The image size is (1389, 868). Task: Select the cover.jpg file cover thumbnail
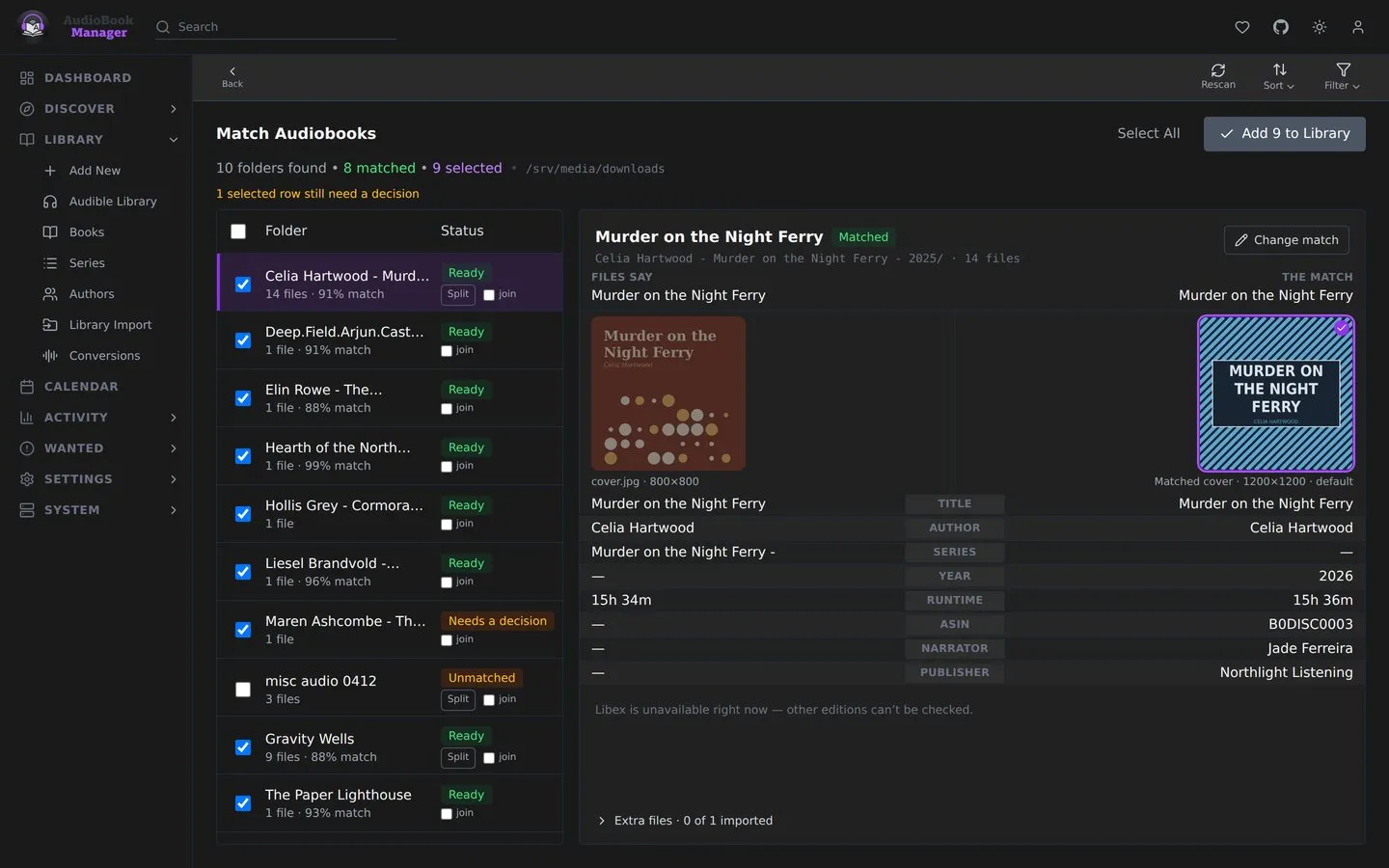[x=668, y=393]
